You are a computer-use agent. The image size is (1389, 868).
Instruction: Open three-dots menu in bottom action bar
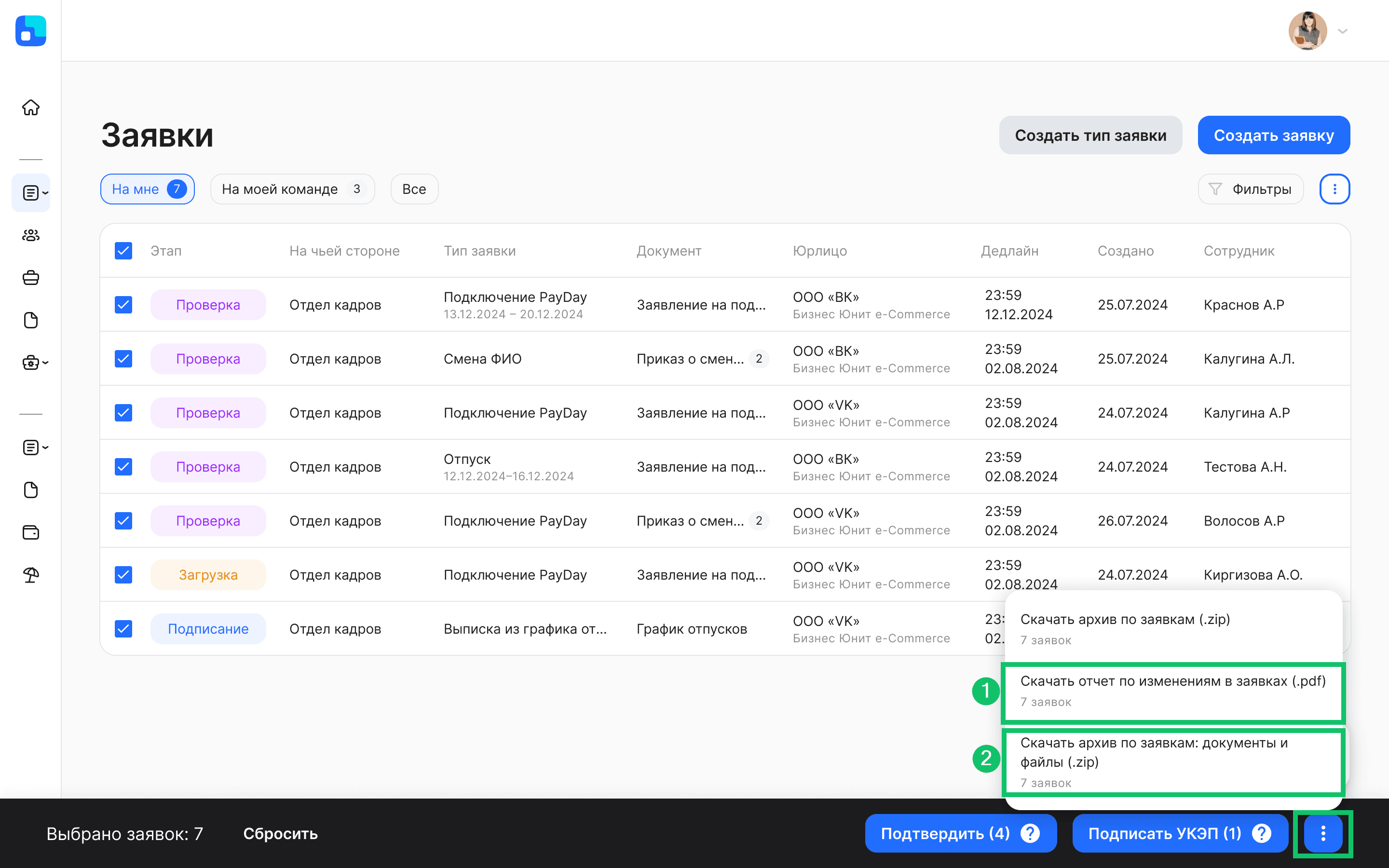(x=1322, y=833)
